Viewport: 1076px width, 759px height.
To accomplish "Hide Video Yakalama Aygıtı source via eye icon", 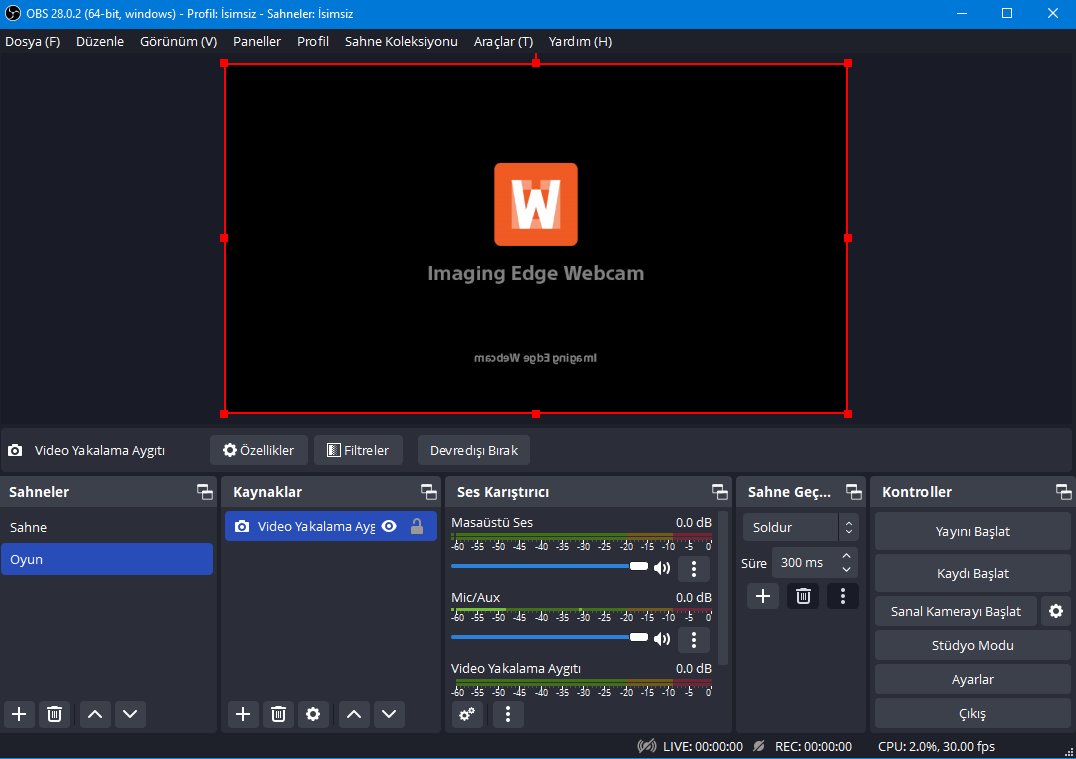I will (x=389, y=526).
